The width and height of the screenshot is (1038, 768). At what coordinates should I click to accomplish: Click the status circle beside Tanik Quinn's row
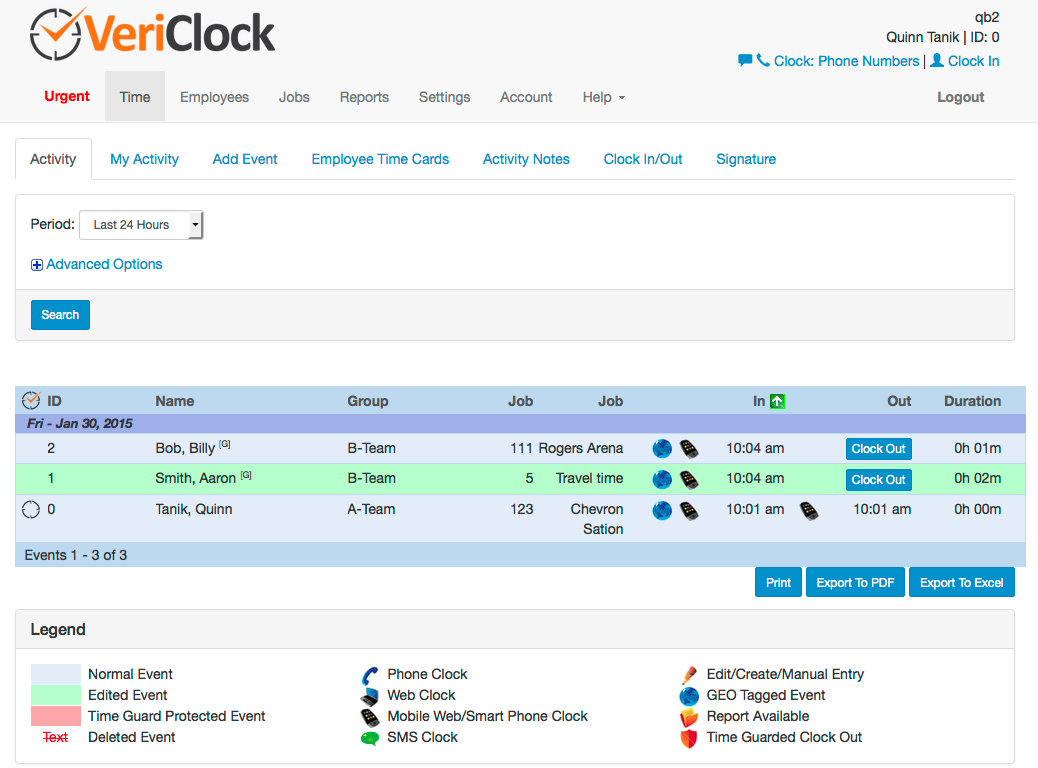[29, 509]
